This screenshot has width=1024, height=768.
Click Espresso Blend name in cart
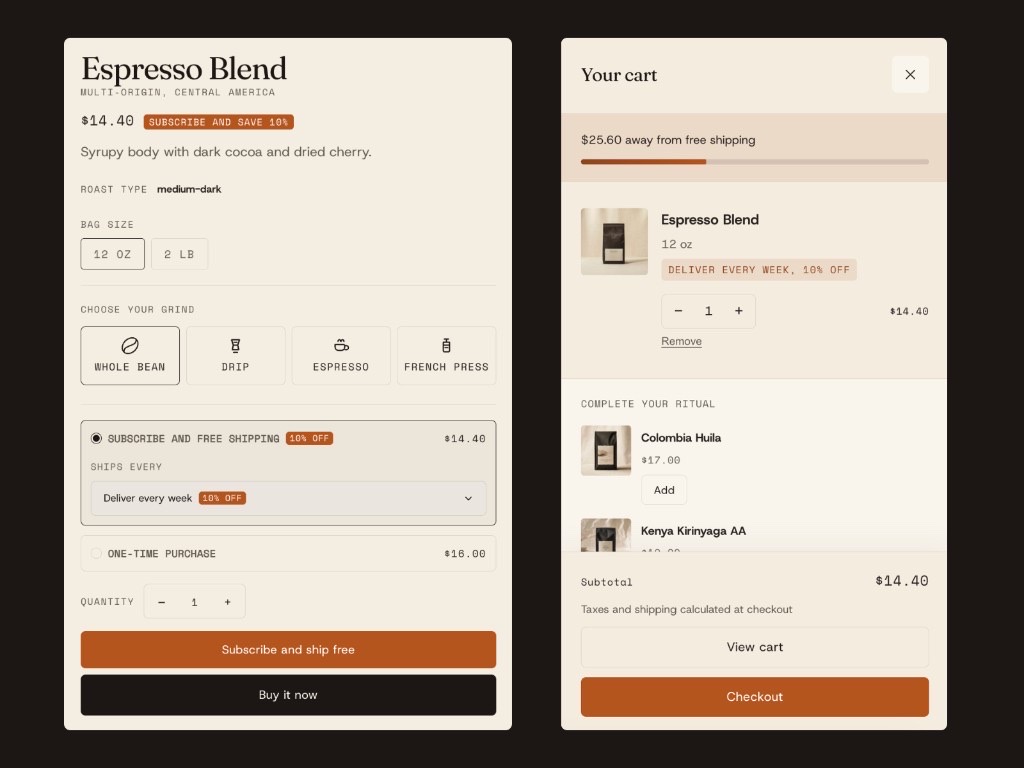pyautogui.click(x=710, y=219)
